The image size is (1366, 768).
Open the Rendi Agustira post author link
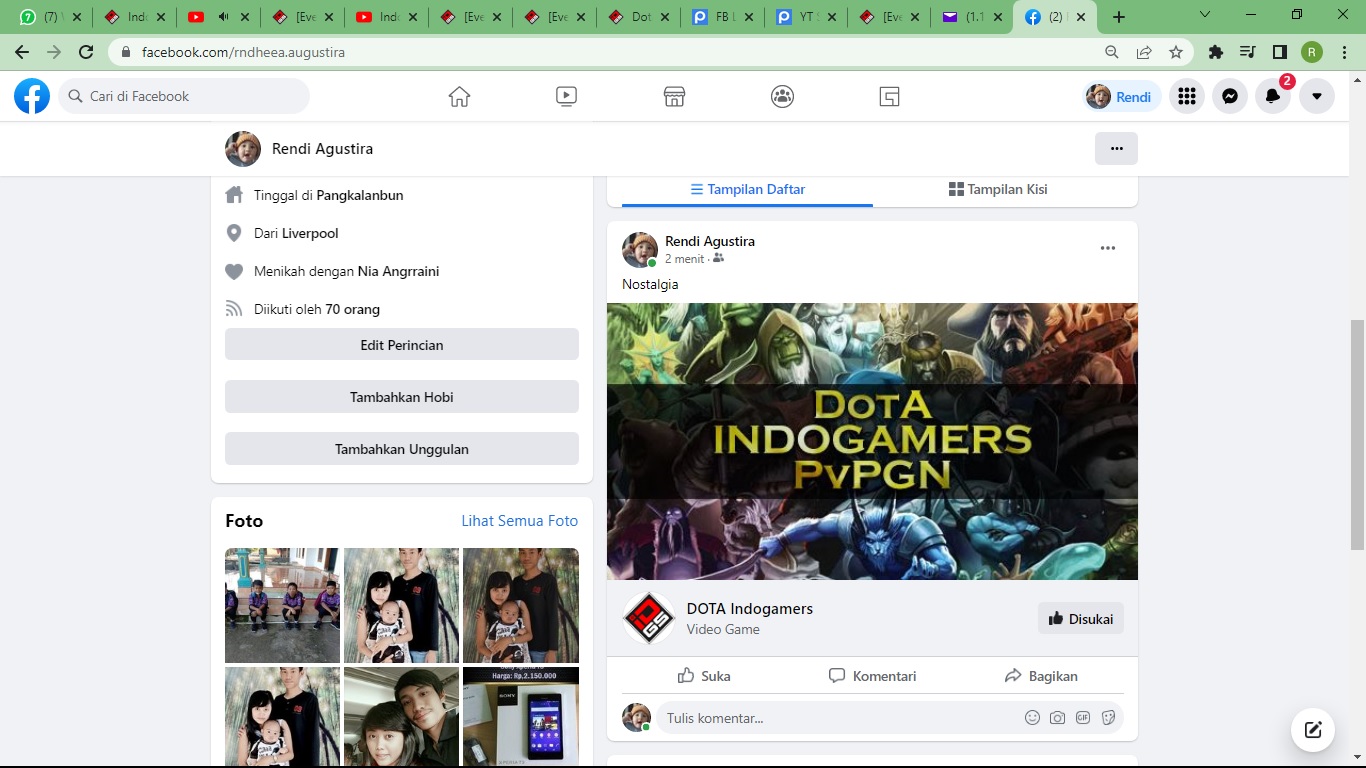710,241
